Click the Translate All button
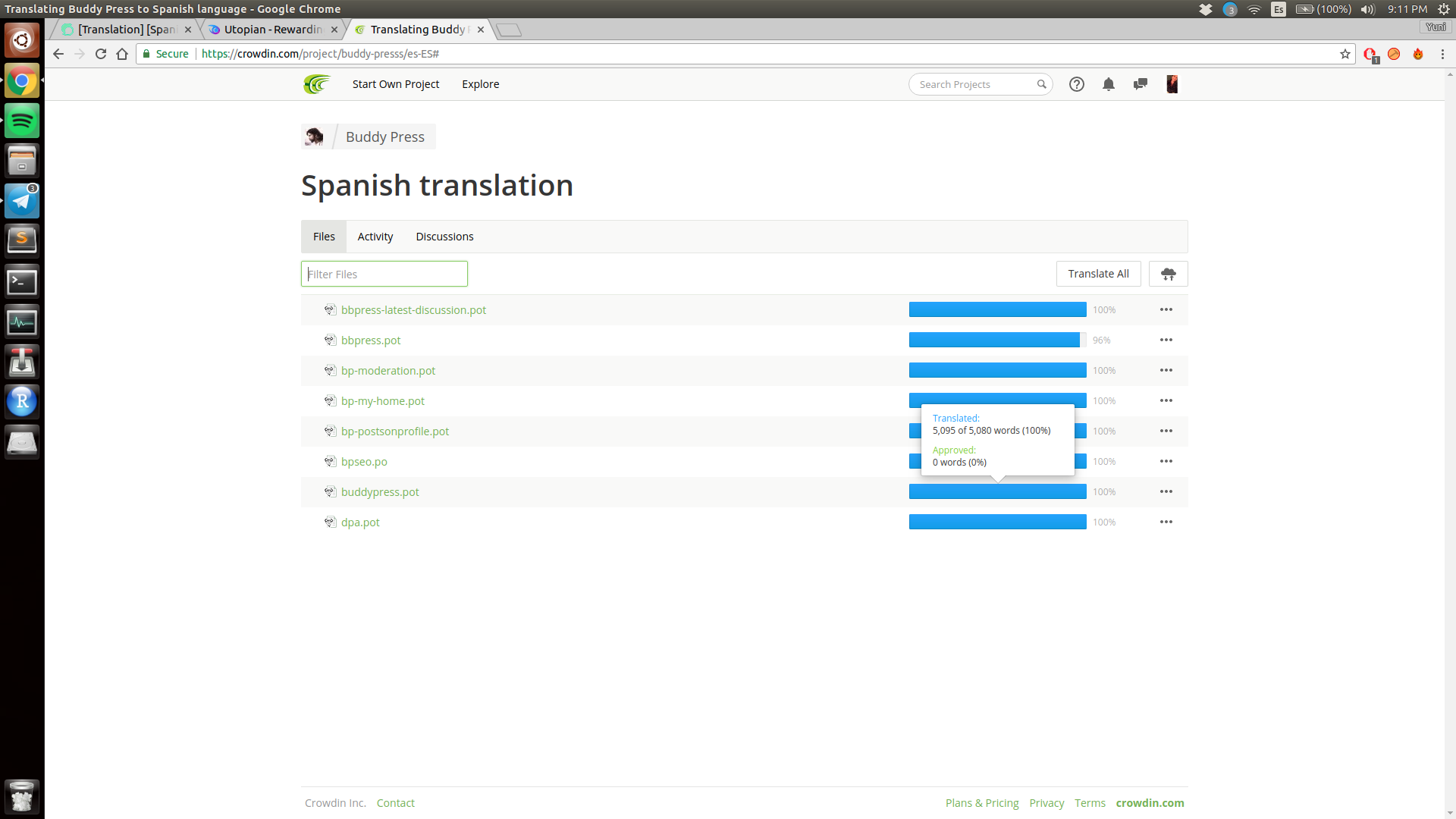This screenshot has width=1456, height=819. coord(1098,274)
